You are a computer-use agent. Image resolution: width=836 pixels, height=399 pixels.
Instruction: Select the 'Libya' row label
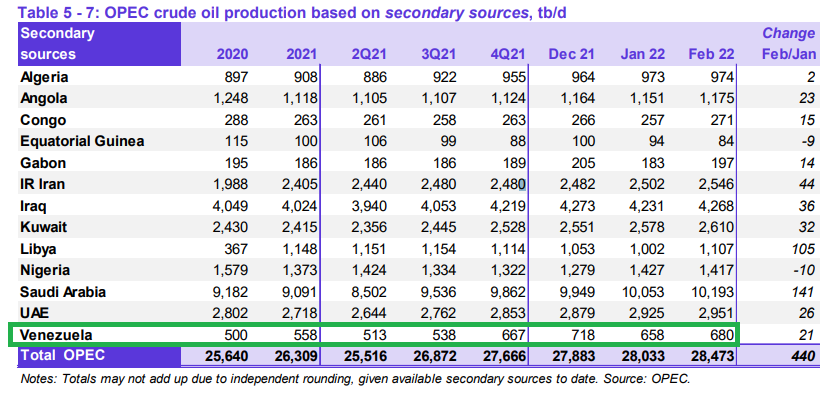(x=38, y=249)
